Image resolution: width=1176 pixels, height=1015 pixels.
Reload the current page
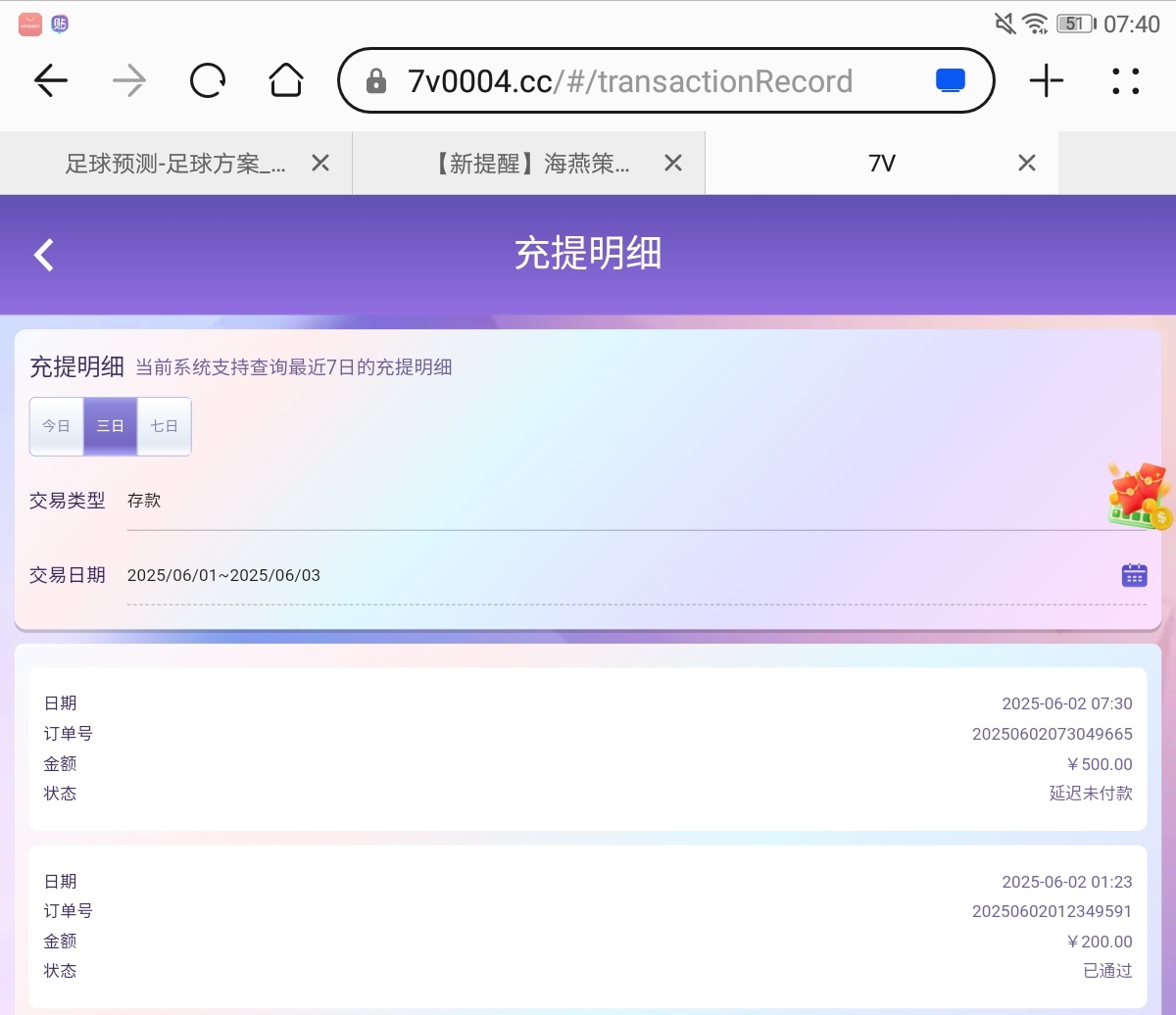208,81
